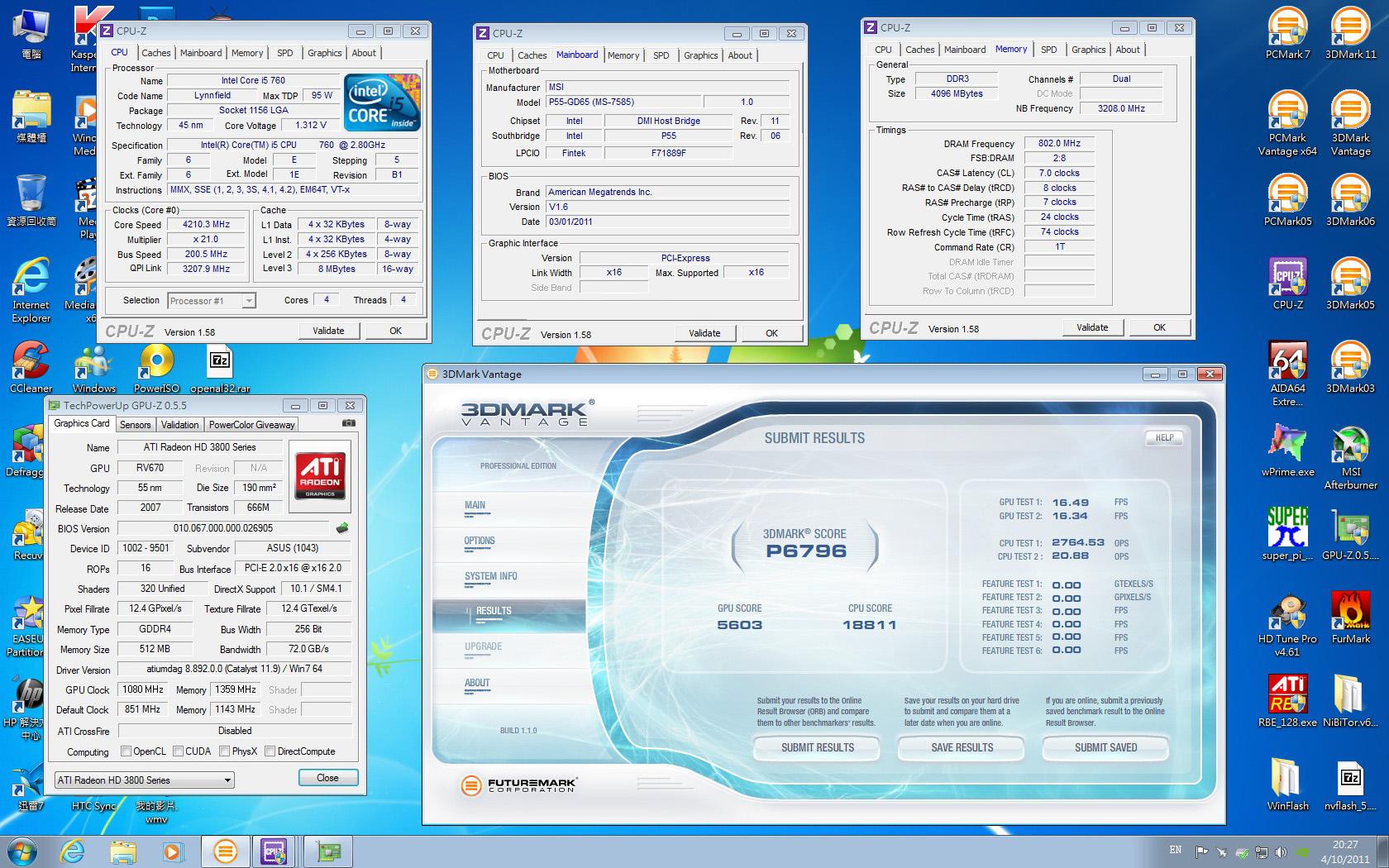Launch 3DMark 11 desktop icon

[1350, 33]
